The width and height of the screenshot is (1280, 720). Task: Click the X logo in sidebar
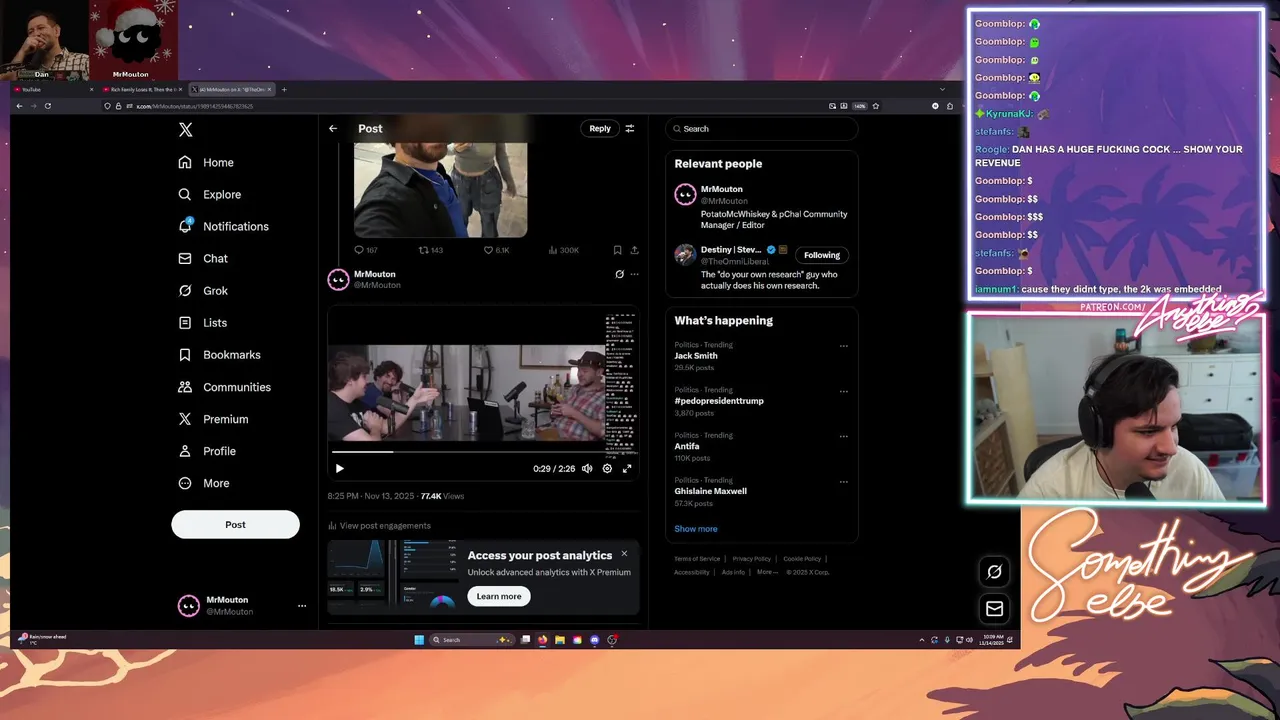coord(185,130)
